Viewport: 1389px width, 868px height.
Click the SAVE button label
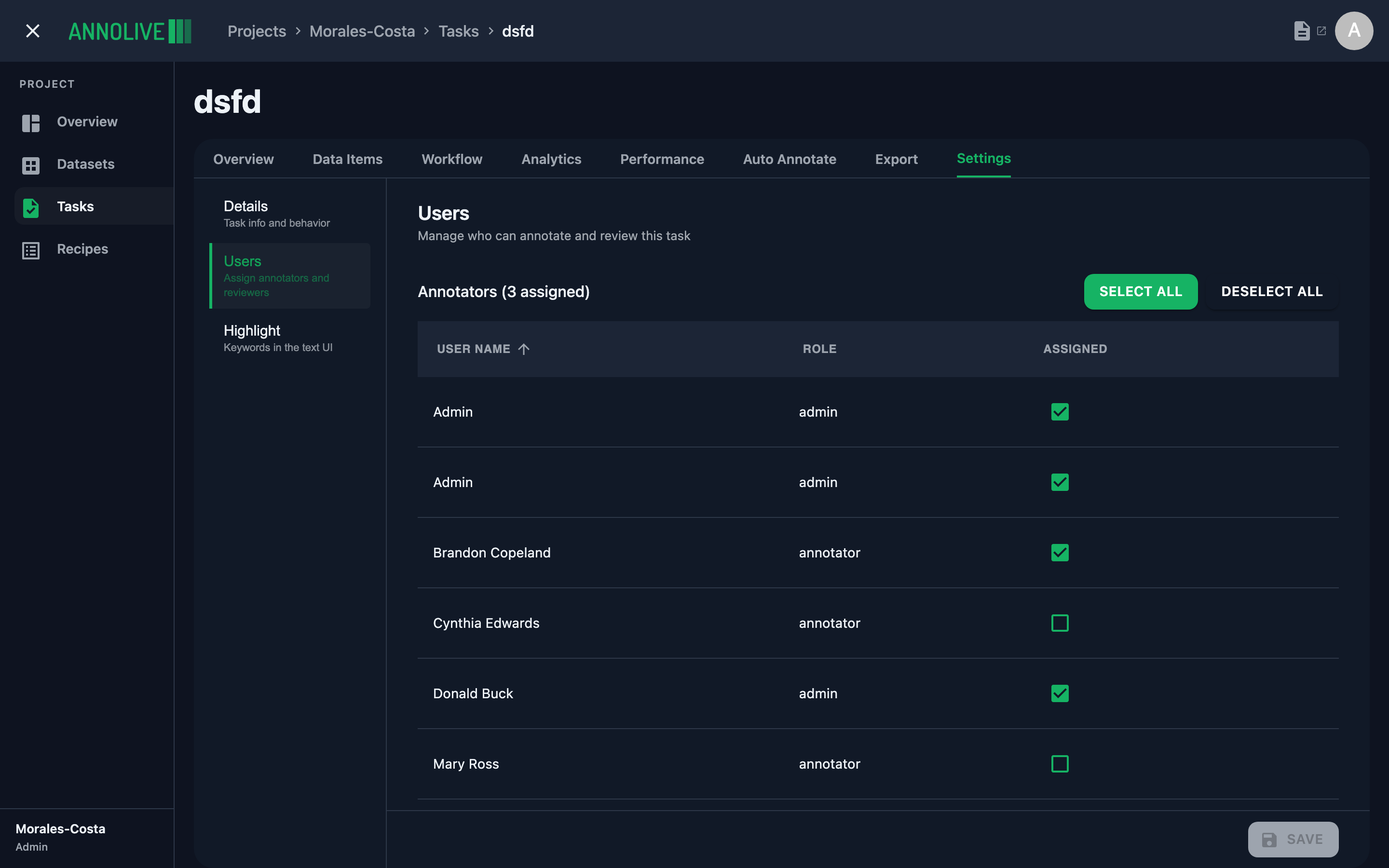(1305, 839)
